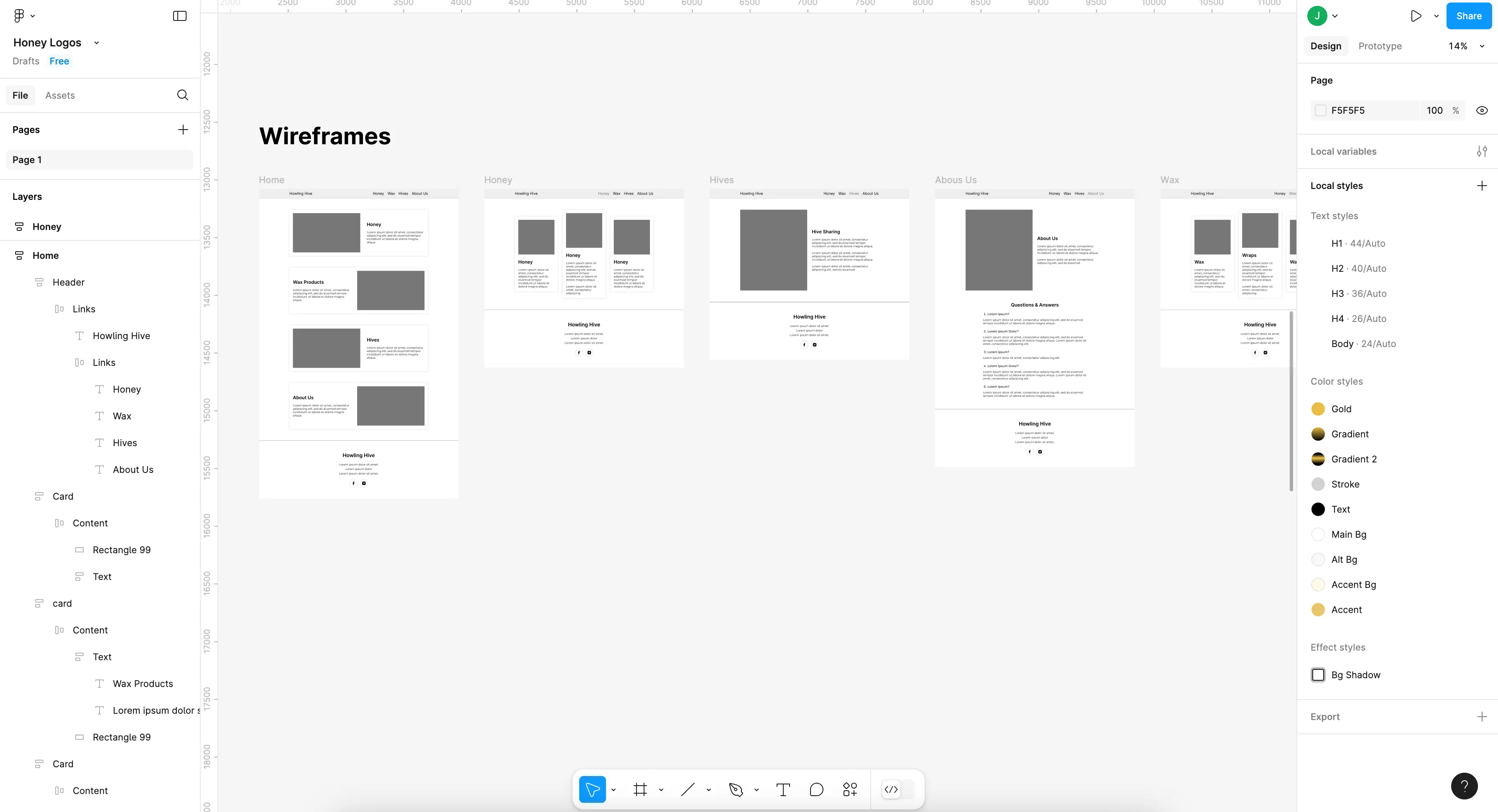1498x812 pixels.
Task: Add an export setting plus icon
Action: (1482, 717)
